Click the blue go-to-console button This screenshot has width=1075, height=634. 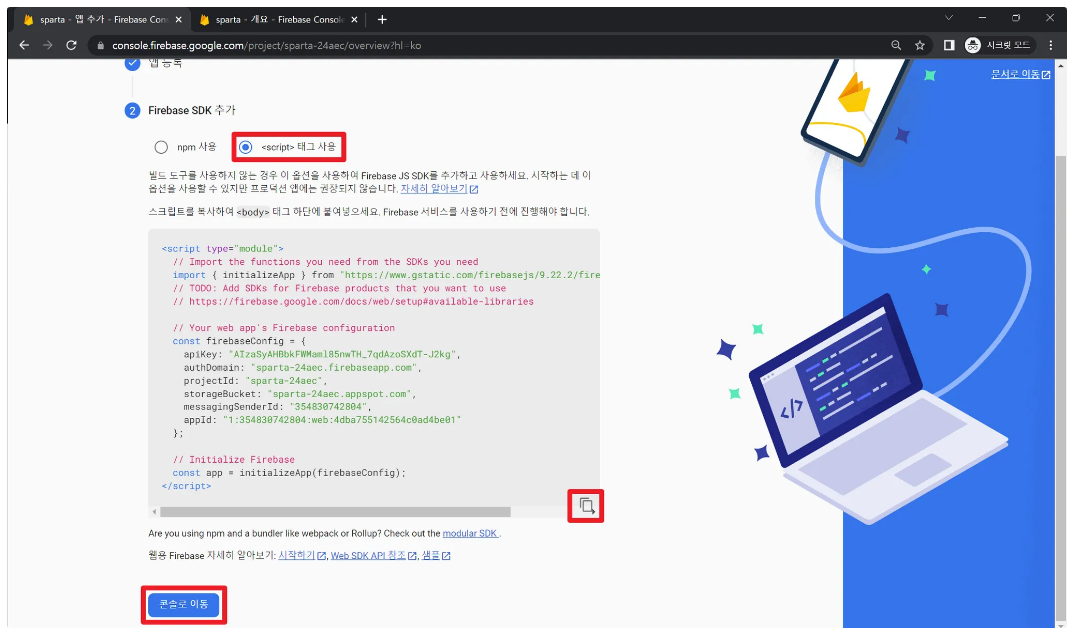pyautogui.click(x=184, y=605)
